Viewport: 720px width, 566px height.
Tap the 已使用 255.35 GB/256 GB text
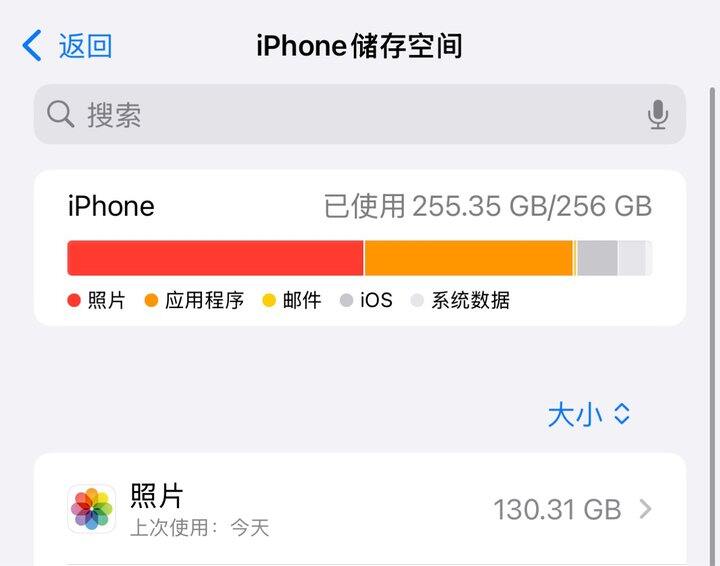(x=488, y=206)
